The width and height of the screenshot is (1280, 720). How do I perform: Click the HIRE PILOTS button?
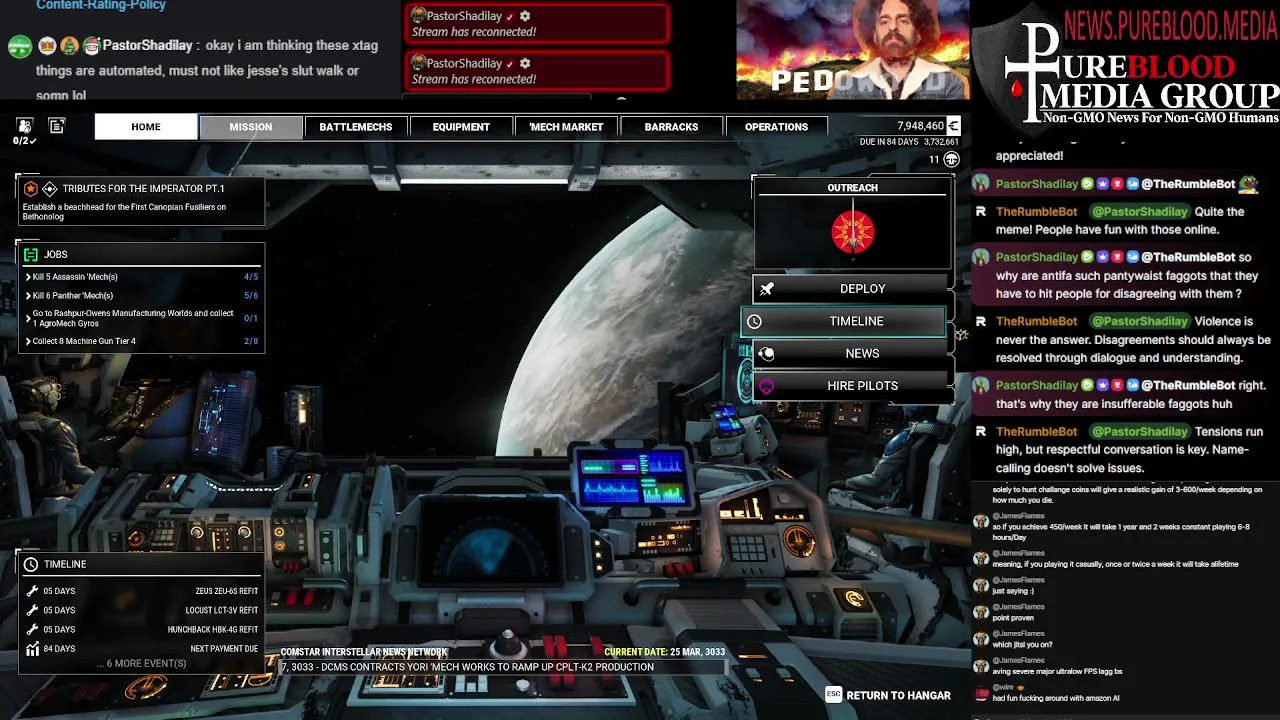(x=851, y=386)
